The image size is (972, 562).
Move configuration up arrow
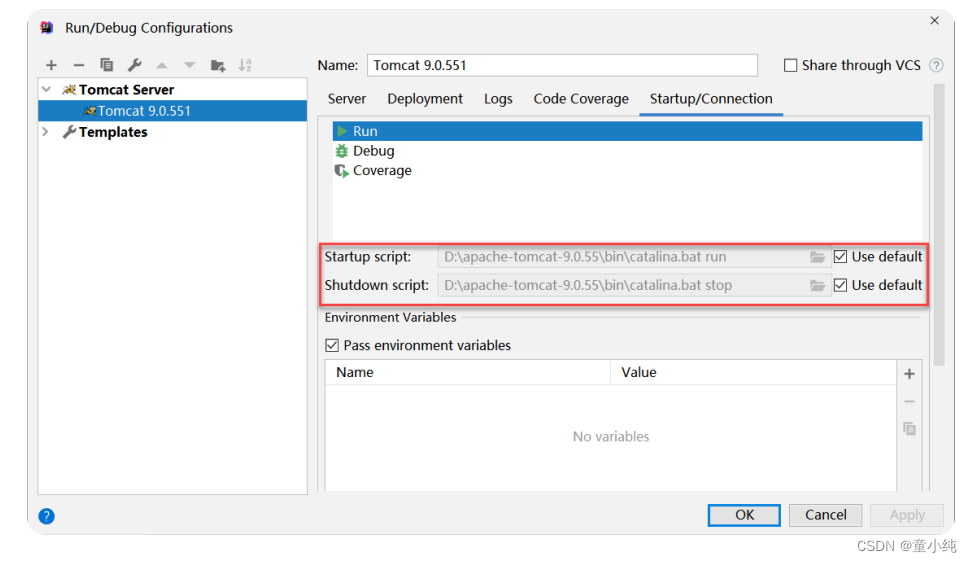click(162, 65)
